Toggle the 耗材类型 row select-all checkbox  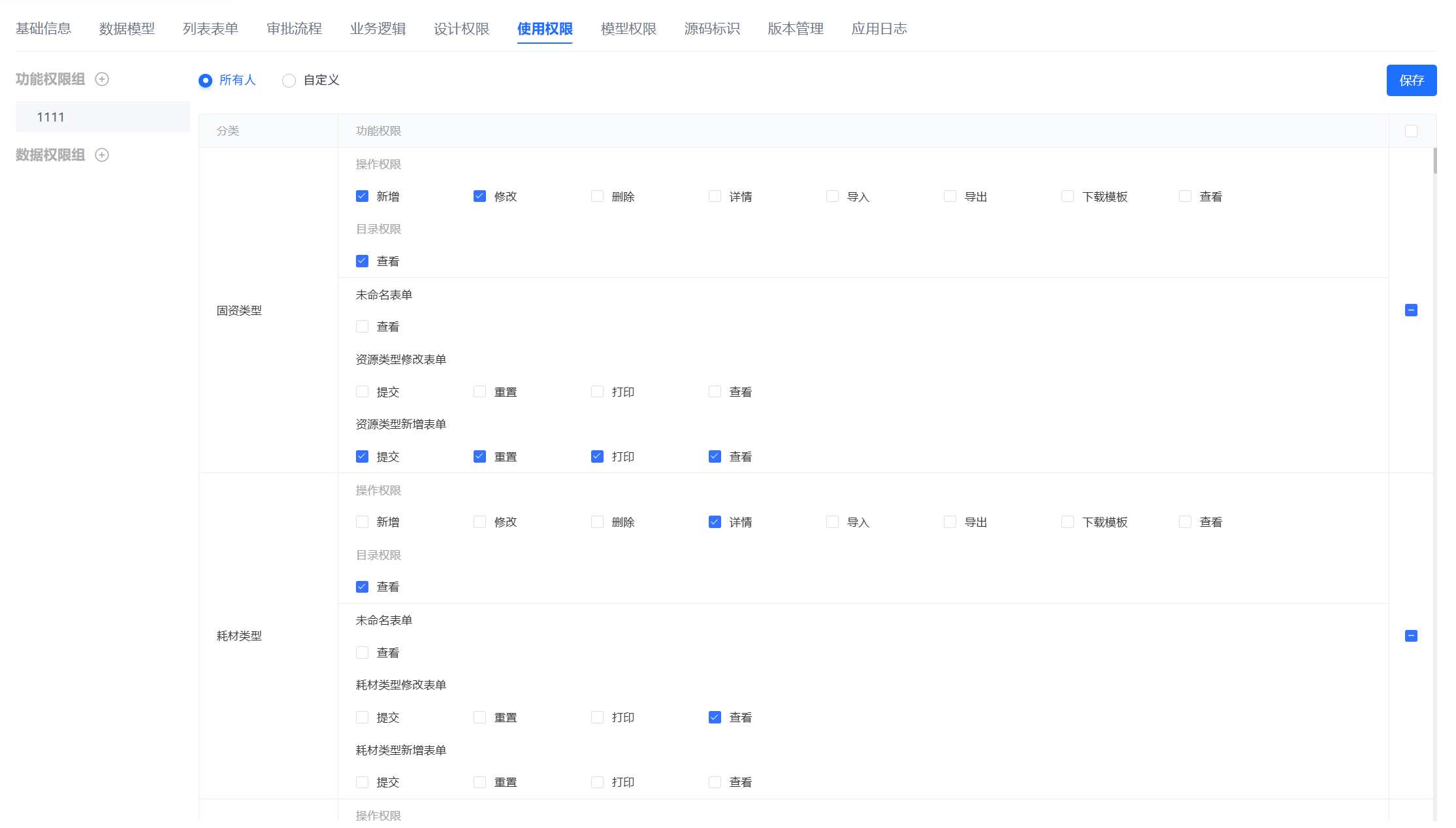click(x=1411, y=636)
